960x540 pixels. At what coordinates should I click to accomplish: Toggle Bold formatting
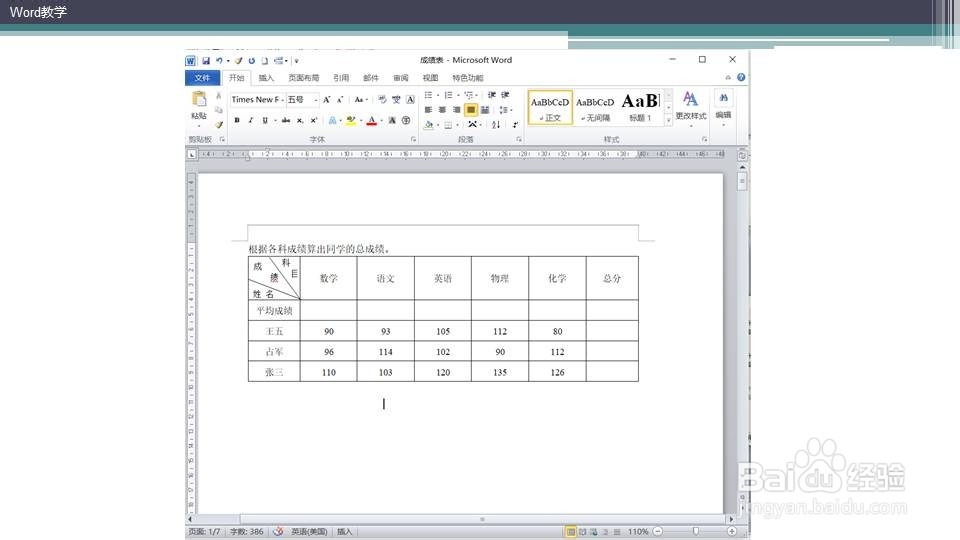pos(237,121)
